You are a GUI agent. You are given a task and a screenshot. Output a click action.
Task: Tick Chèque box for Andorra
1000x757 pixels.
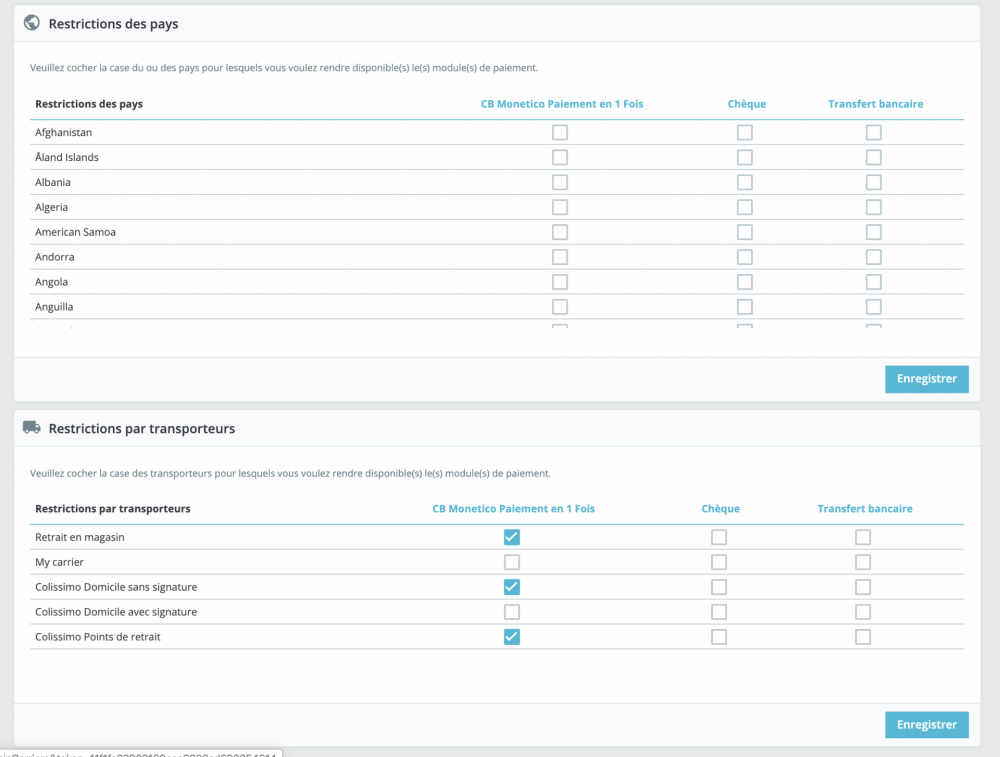tap(745, 257)
